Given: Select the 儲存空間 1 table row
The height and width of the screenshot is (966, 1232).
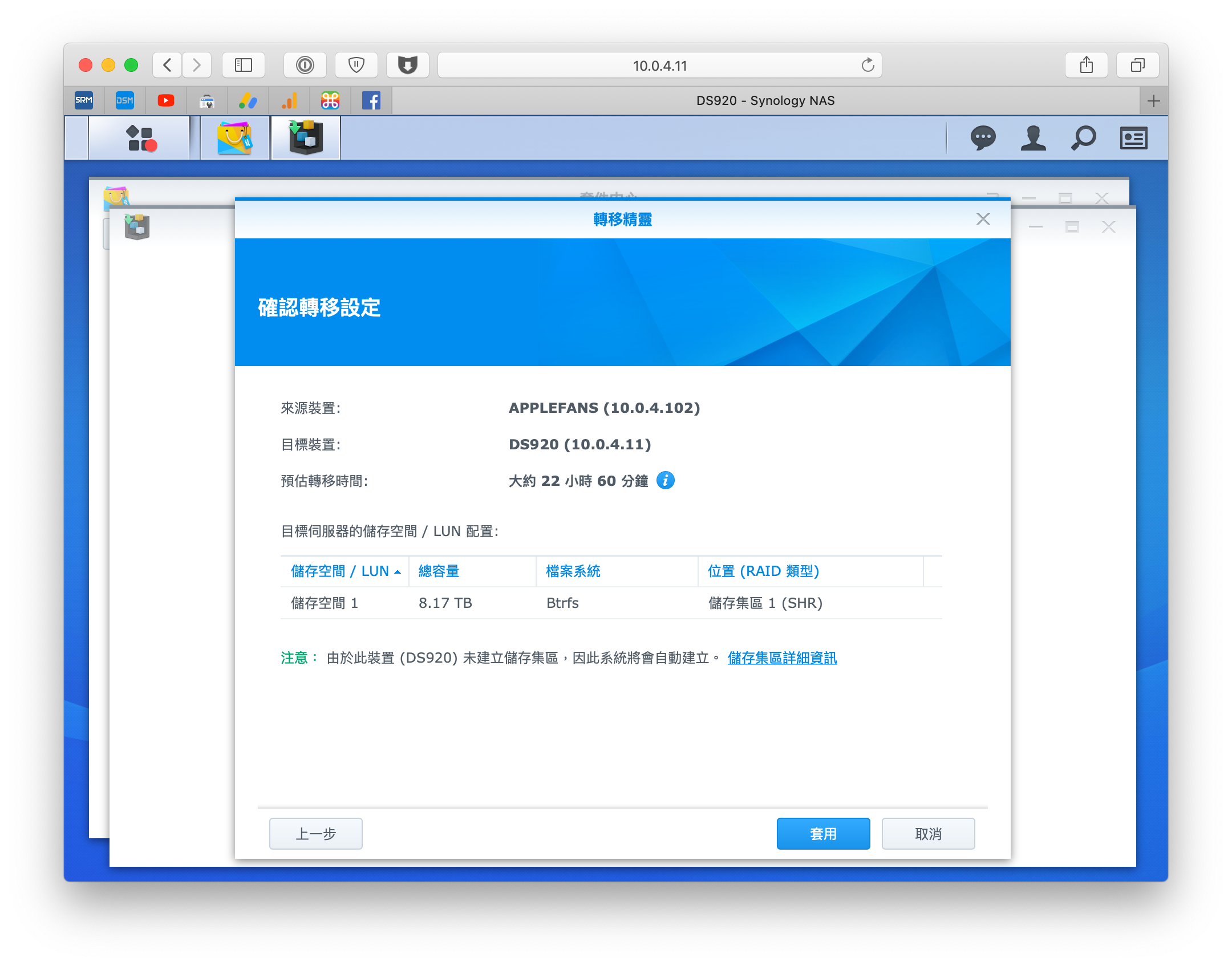Looking at the screenshot, I should point(611,603).
